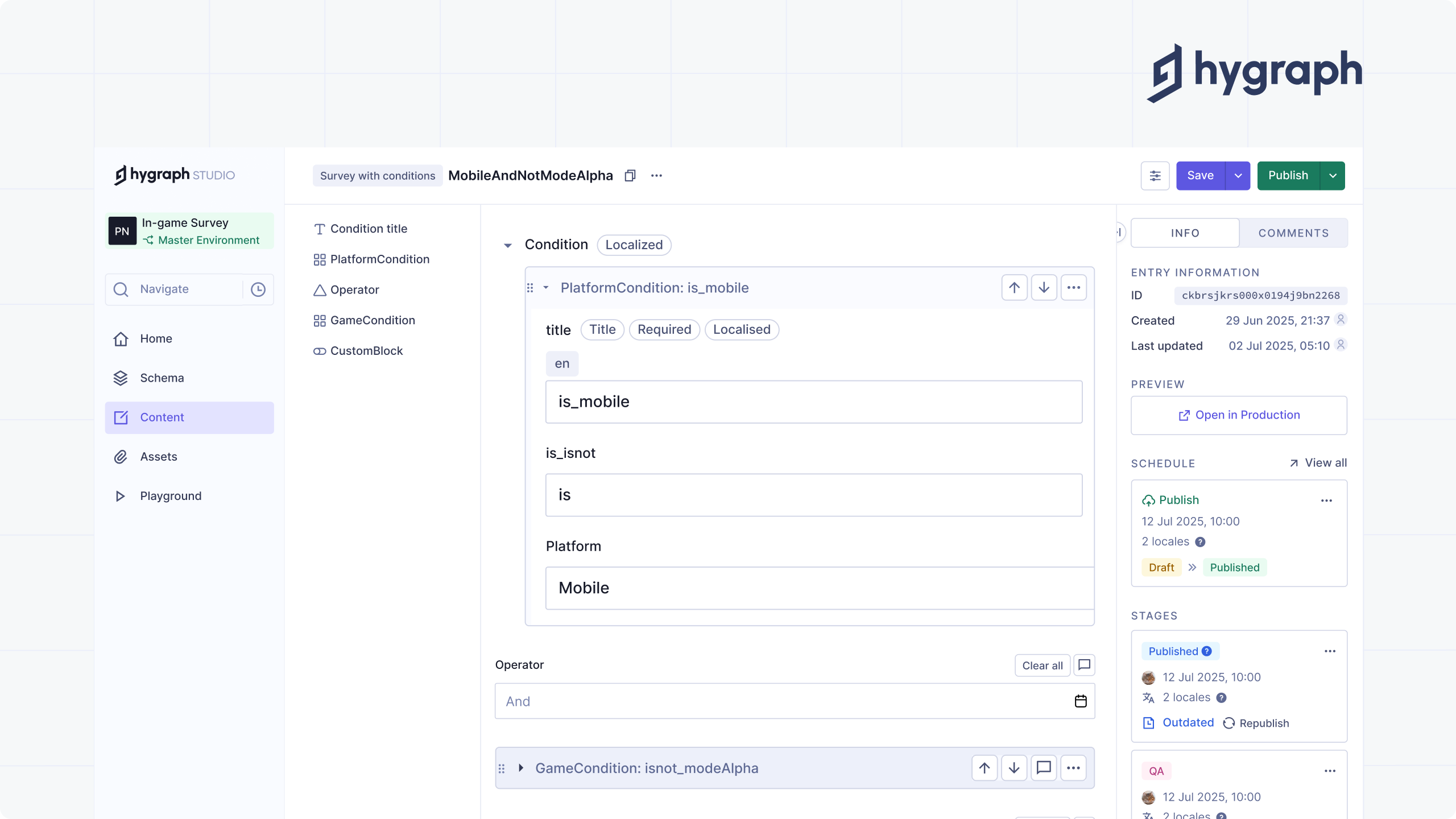Open the more options on Publish schedule card

[1326, 500]
